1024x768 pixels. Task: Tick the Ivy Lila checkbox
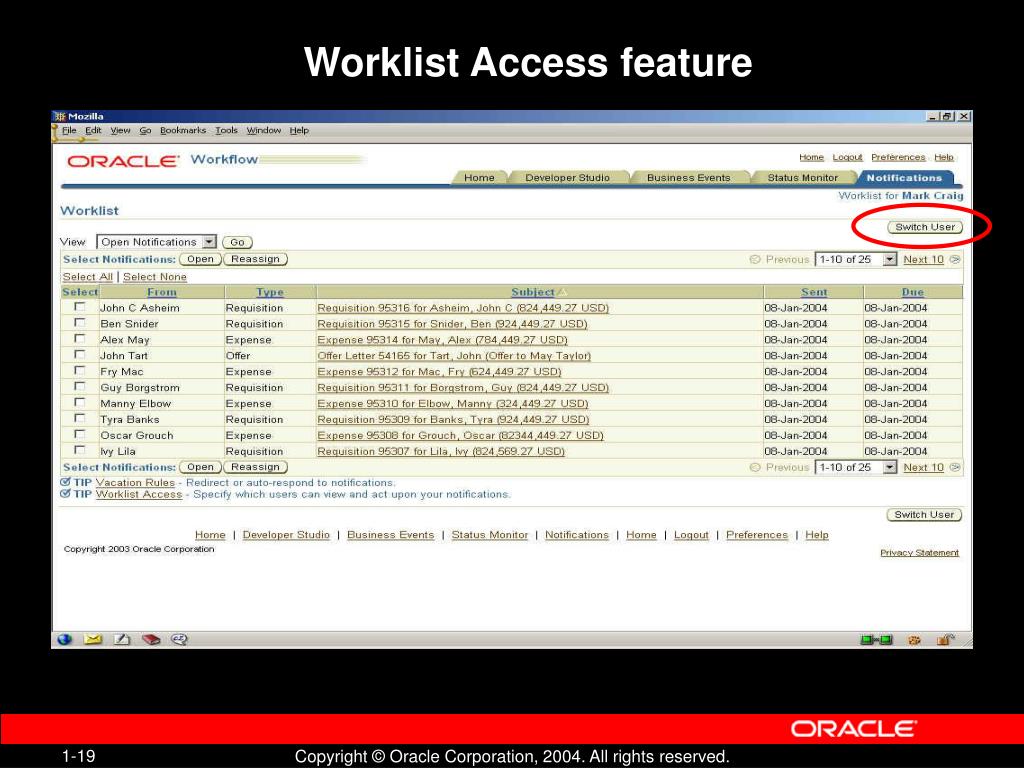80,450
